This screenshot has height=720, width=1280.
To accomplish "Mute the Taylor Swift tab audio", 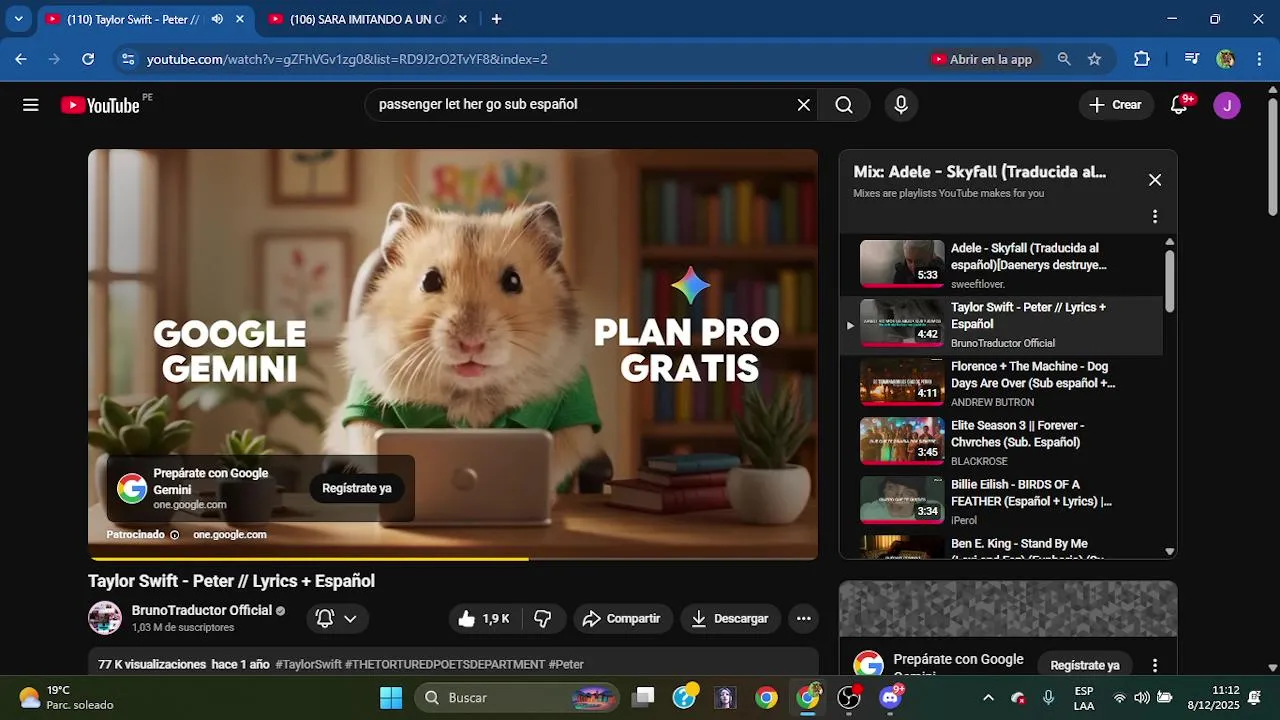I will click(217, 19).
